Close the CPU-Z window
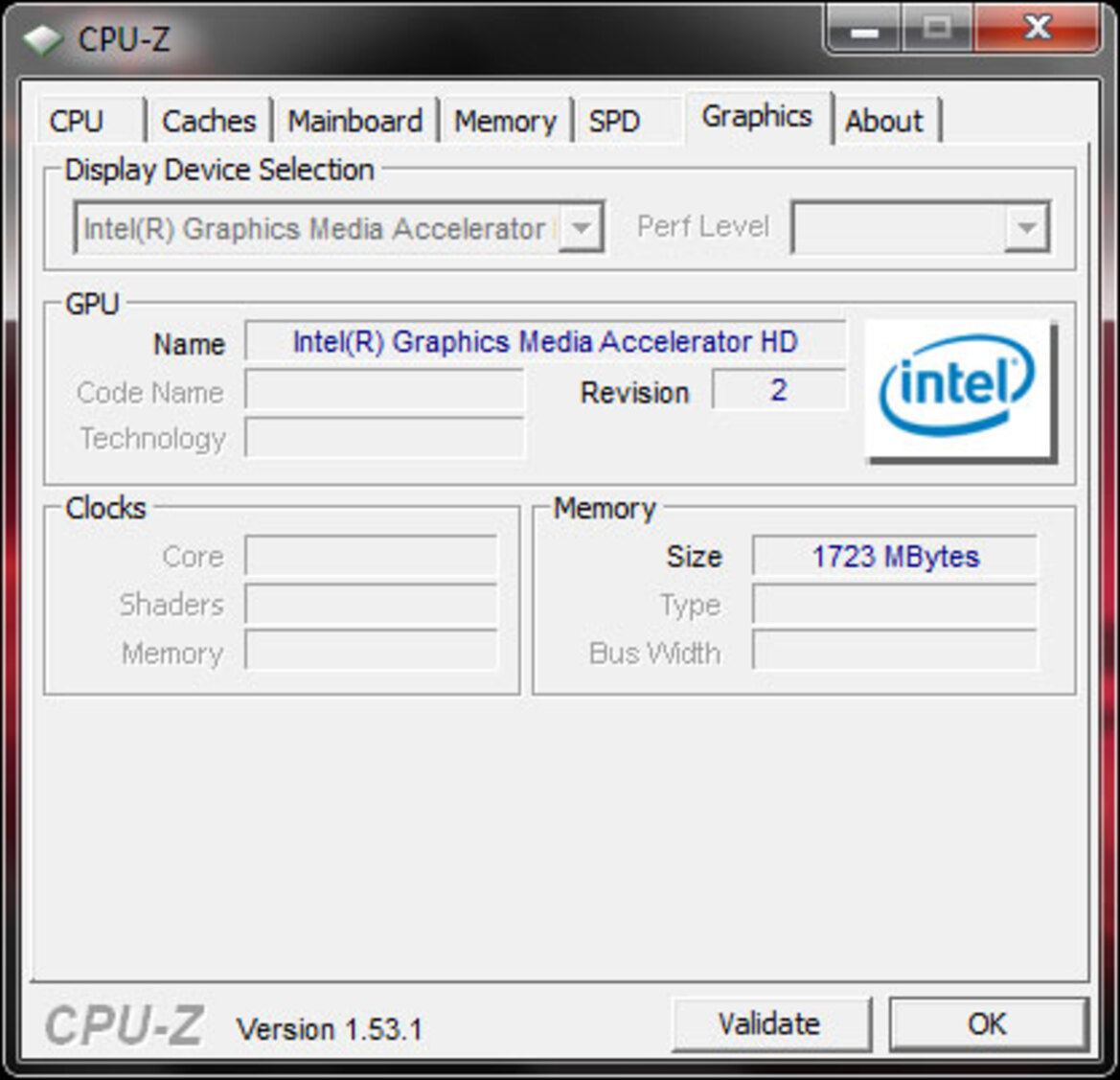 [1037, 30]
